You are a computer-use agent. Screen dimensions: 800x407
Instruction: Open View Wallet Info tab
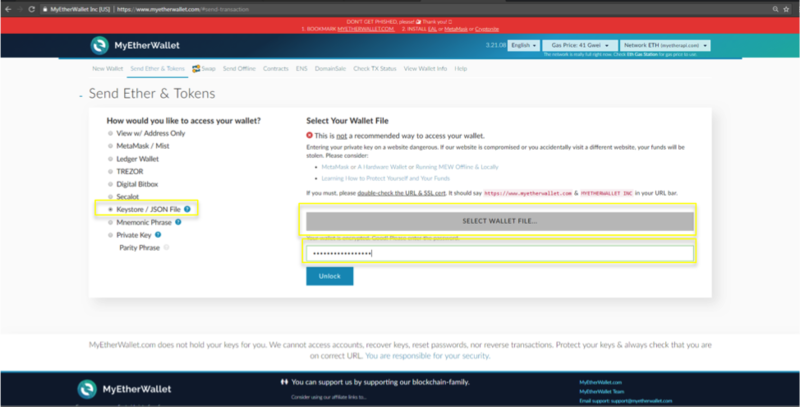(426, 68)
